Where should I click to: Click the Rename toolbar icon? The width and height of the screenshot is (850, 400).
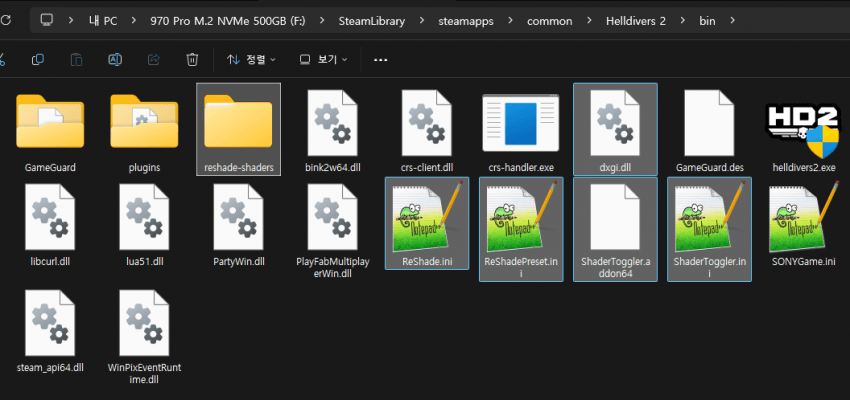115,59
